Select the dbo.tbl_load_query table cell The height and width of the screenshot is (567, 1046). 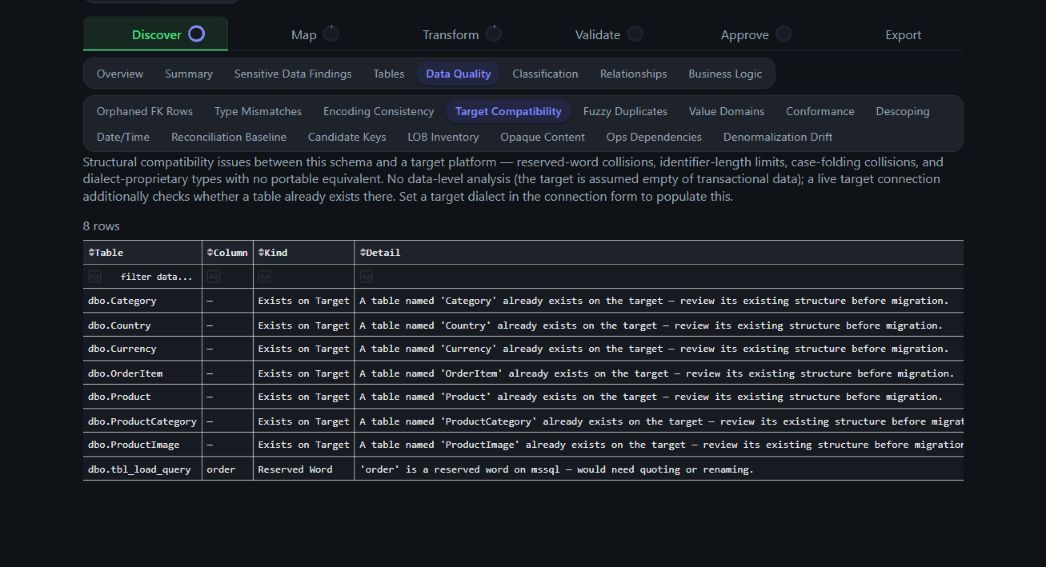pos(142,469)
